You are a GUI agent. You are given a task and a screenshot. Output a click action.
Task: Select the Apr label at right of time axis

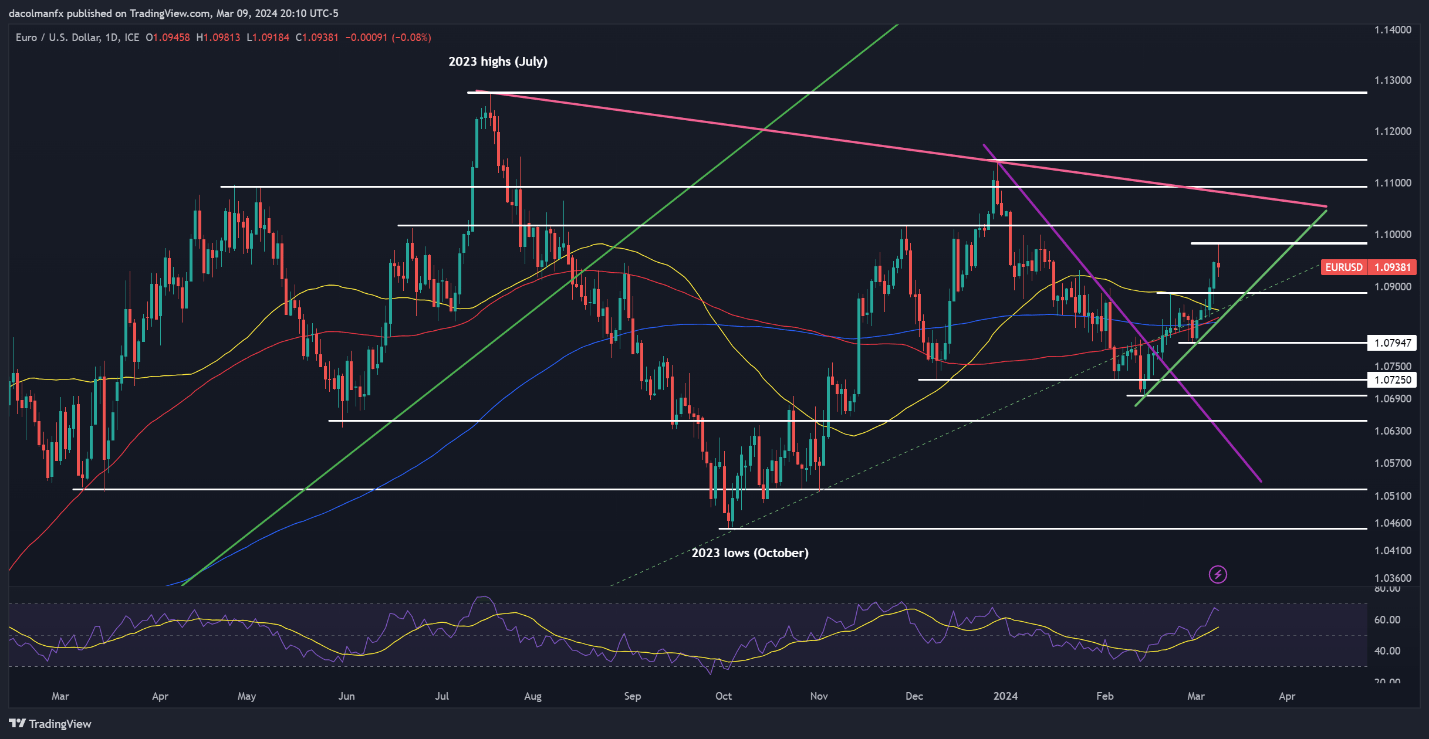(x=1288, y=693)
